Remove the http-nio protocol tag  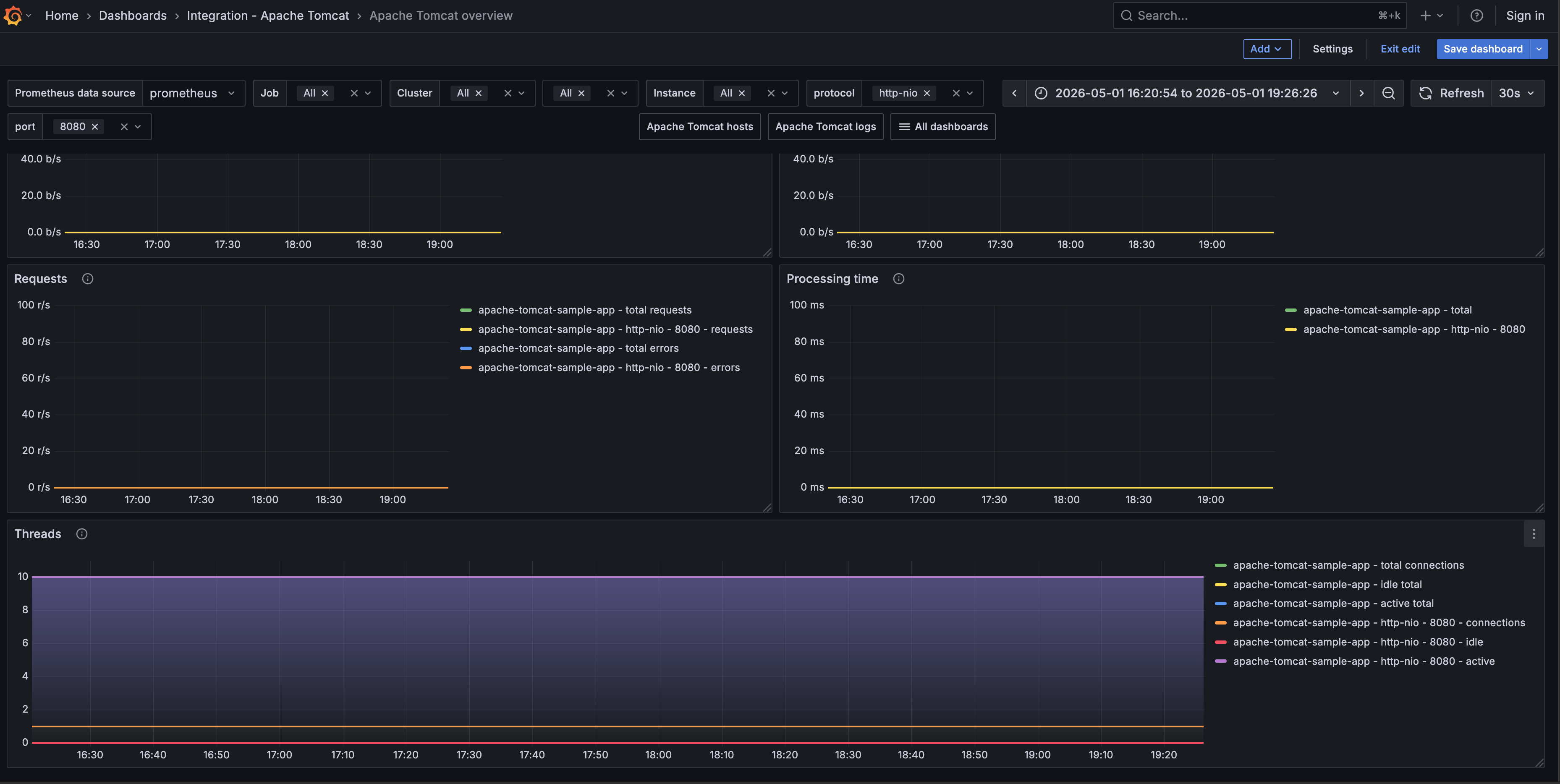point(927,93)
